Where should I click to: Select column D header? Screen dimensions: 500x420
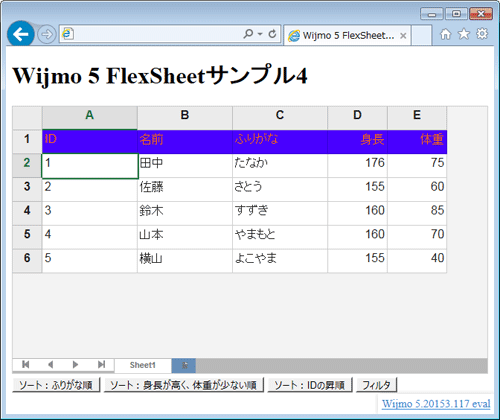pyautogui.click(x=357, y=118)
